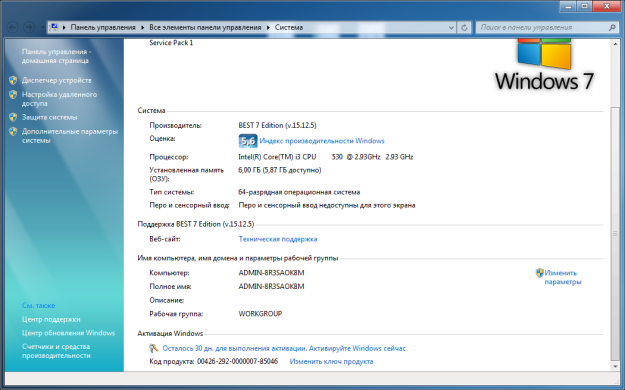
Task: Click the Back navigation arrow
Action: 13,27
